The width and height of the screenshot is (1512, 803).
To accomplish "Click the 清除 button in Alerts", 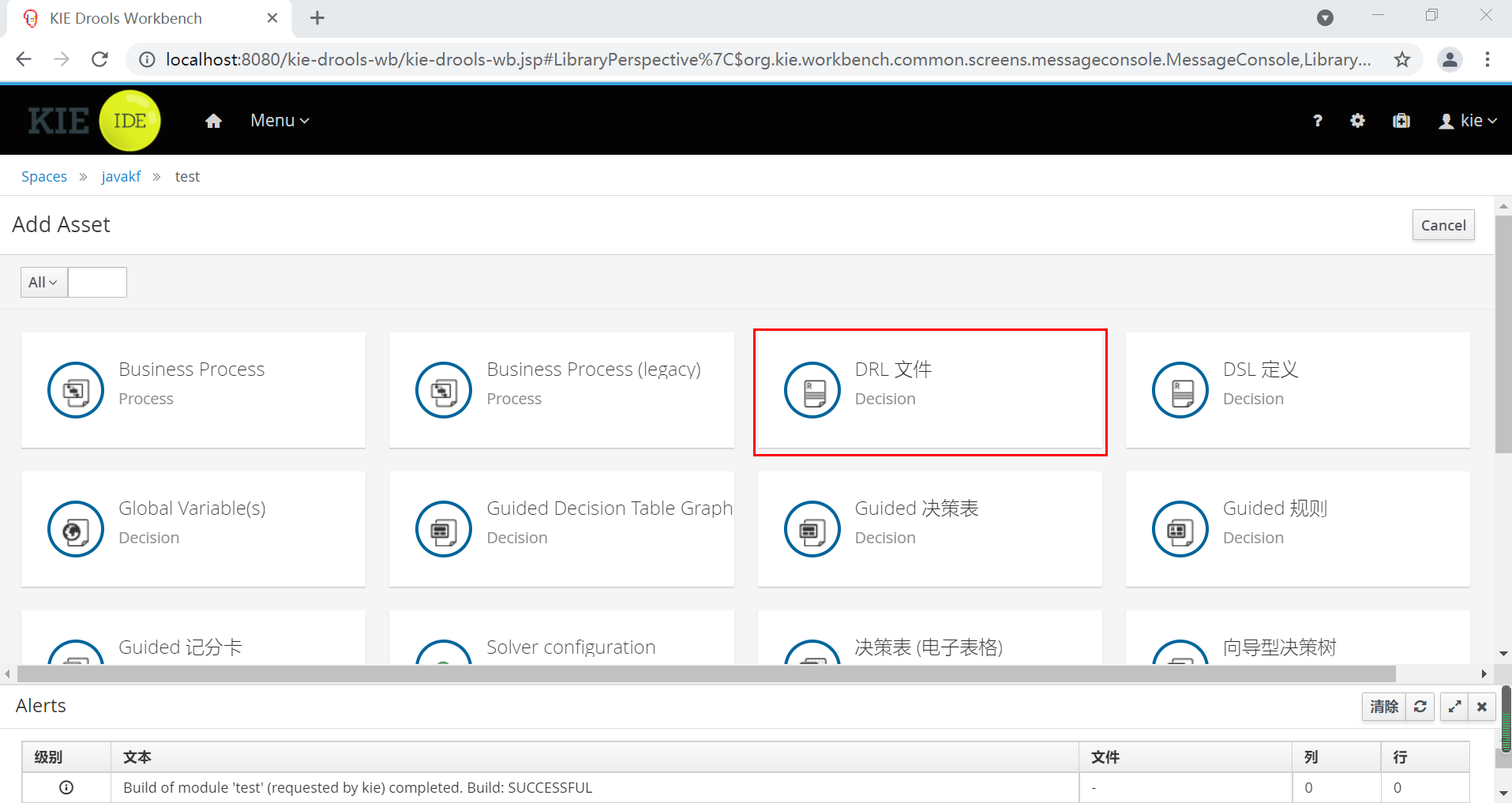I will point(1383,707).
